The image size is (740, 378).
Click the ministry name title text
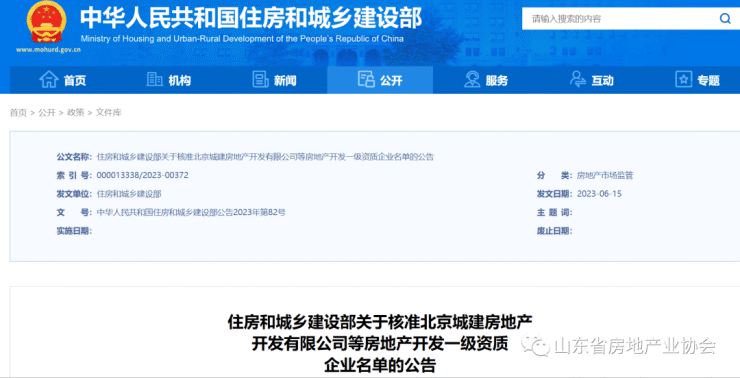(251, 19)
